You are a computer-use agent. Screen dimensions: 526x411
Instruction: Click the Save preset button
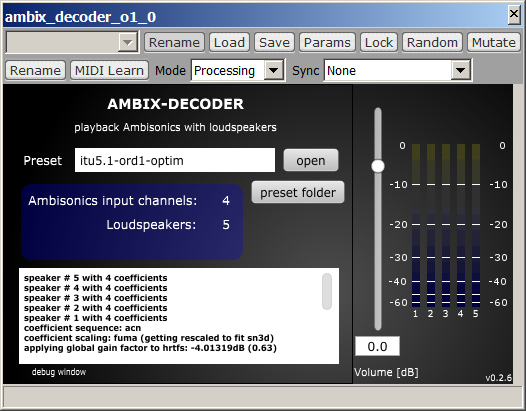point(274,43)
